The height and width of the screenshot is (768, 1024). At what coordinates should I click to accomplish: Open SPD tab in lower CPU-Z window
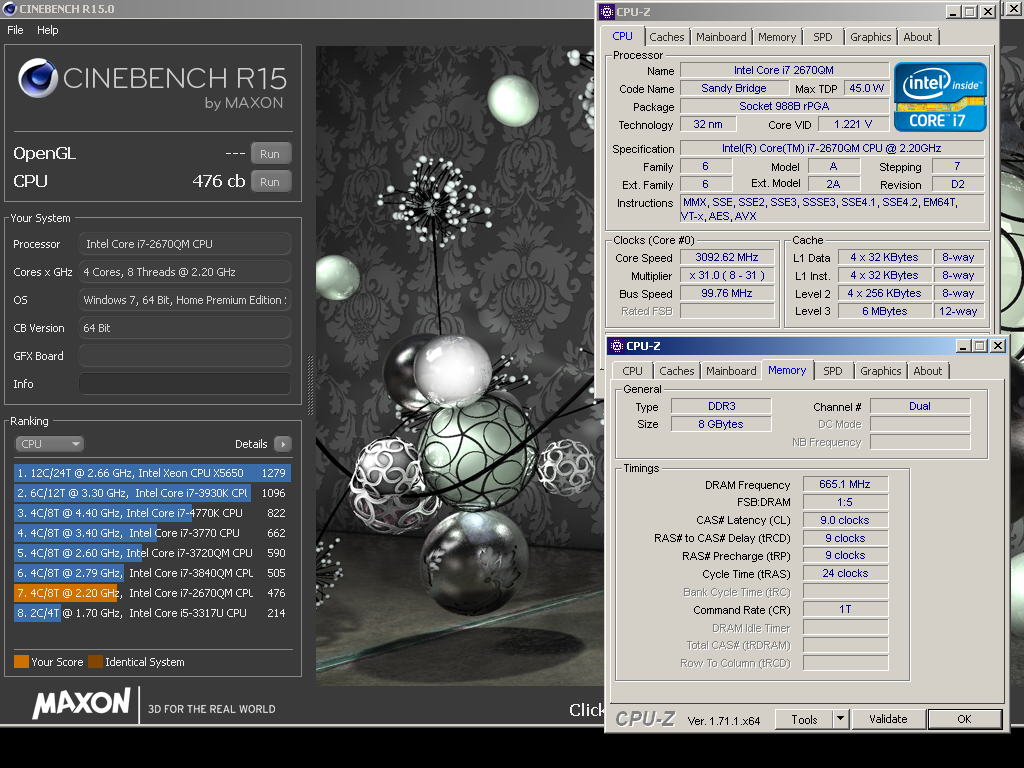[833, 371]
